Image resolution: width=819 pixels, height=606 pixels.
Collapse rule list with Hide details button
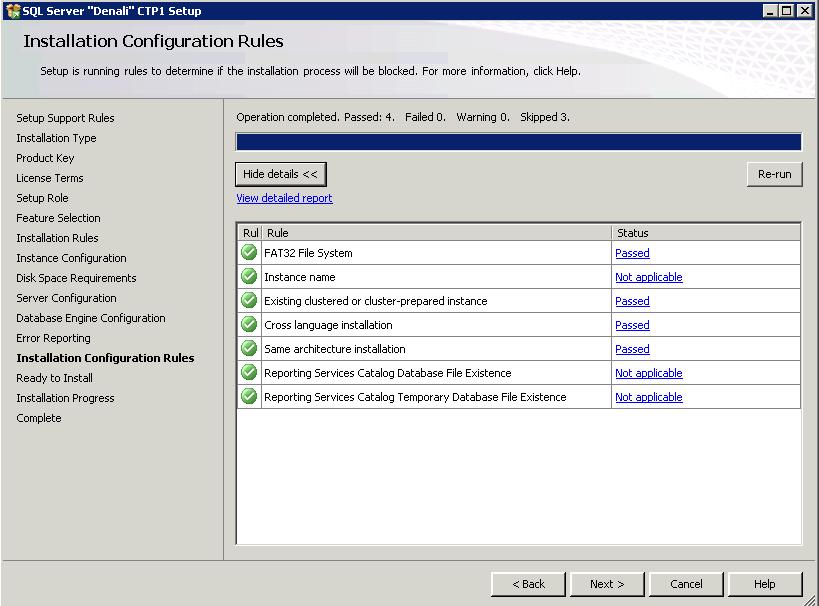click(280, 174)
